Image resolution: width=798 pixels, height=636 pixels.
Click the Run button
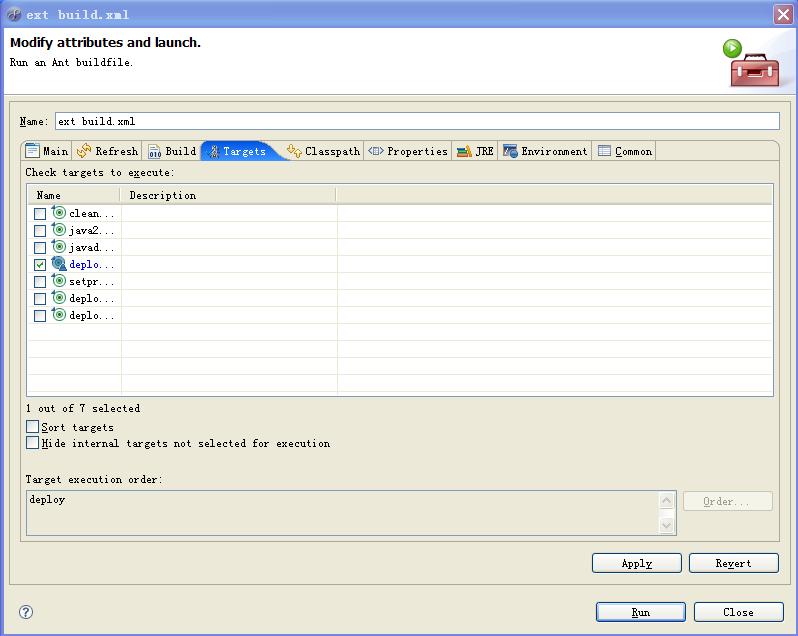pyautogui.click(x=641, y=612)
